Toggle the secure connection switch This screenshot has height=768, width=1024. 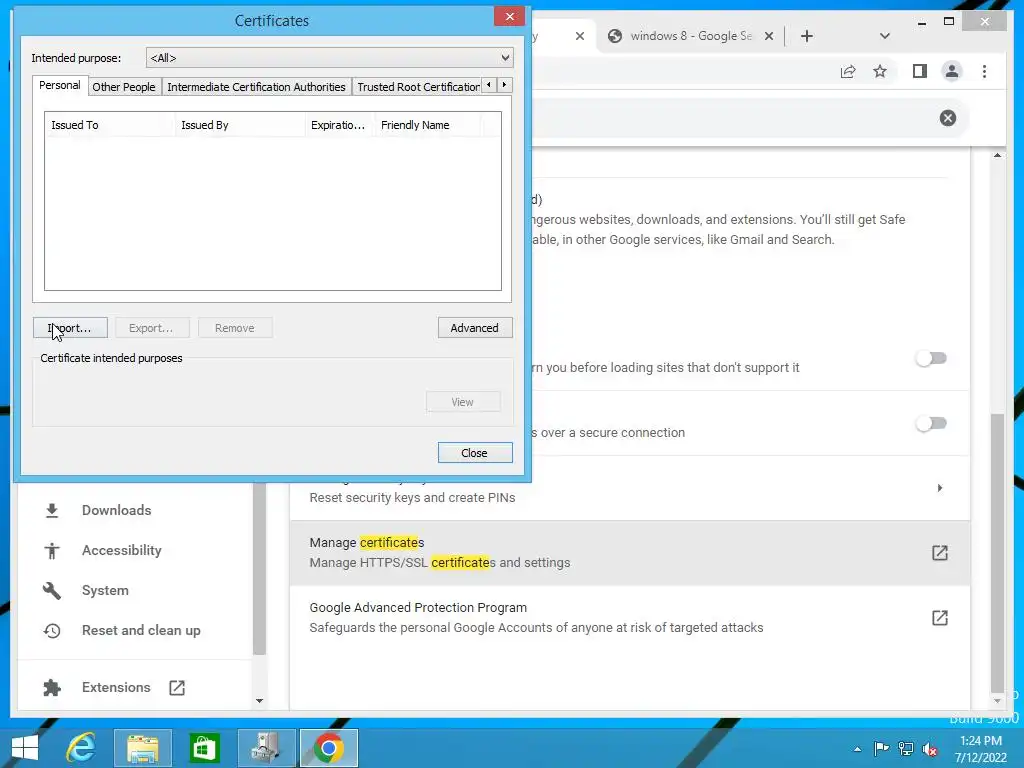931,424
